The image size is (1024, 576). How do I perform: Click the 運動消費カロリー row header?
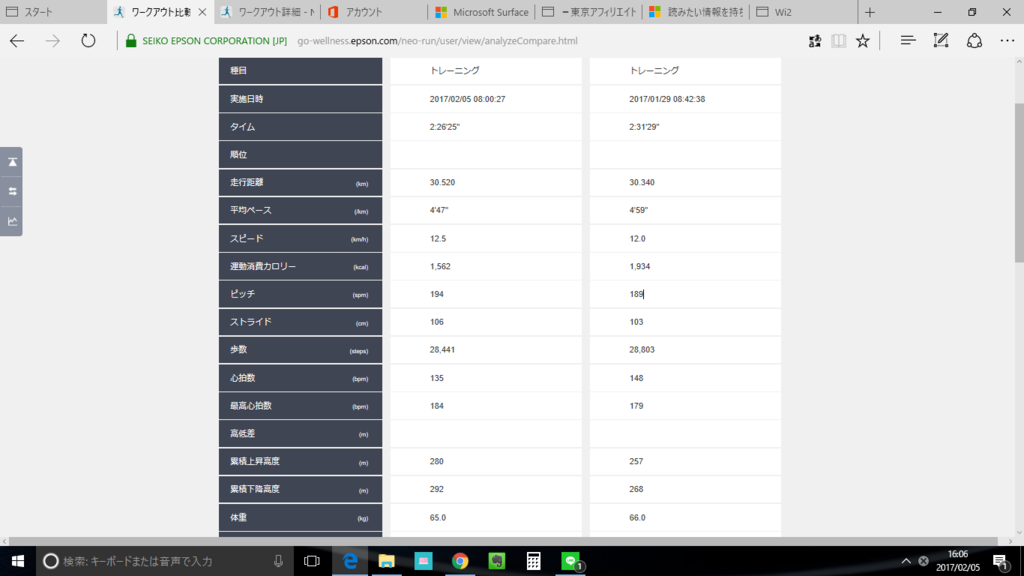[x=300, y=266]
